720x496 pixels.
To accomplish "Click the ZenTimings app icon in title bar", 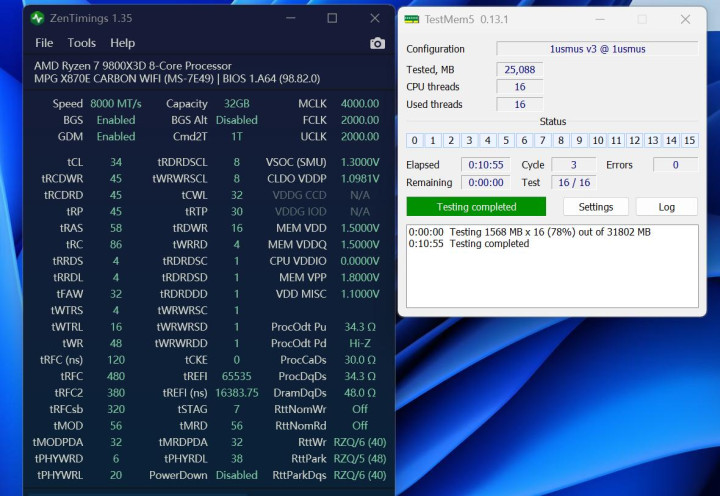I will click(x=38, y=18).
